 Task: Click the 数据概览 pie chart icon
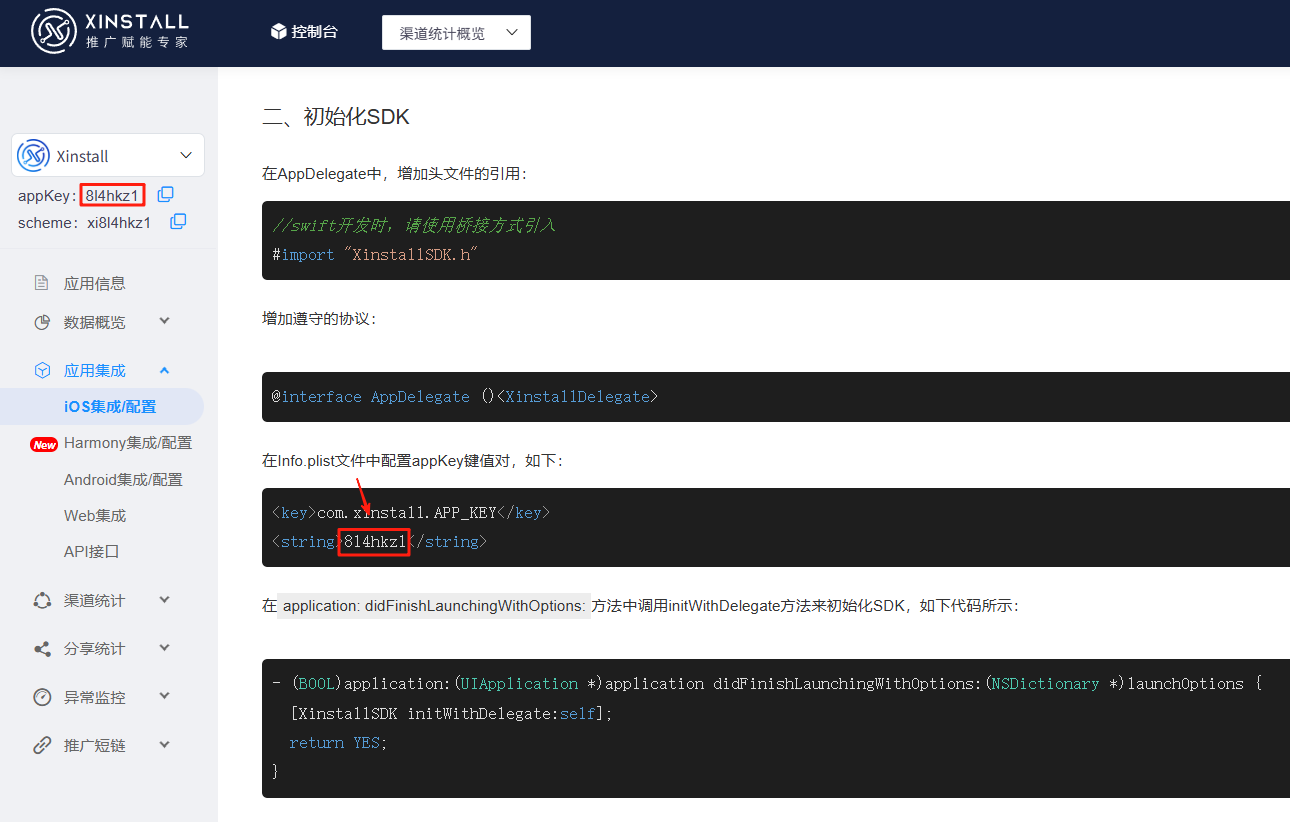[x=42, y=322]
